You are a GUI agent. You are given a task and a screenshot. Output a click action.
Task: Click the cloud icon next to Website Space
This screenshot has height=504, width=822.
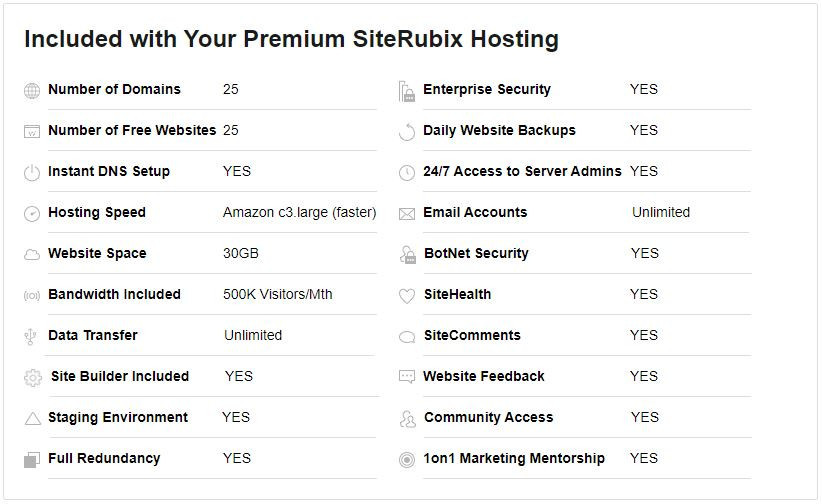[x=32, y=255]
